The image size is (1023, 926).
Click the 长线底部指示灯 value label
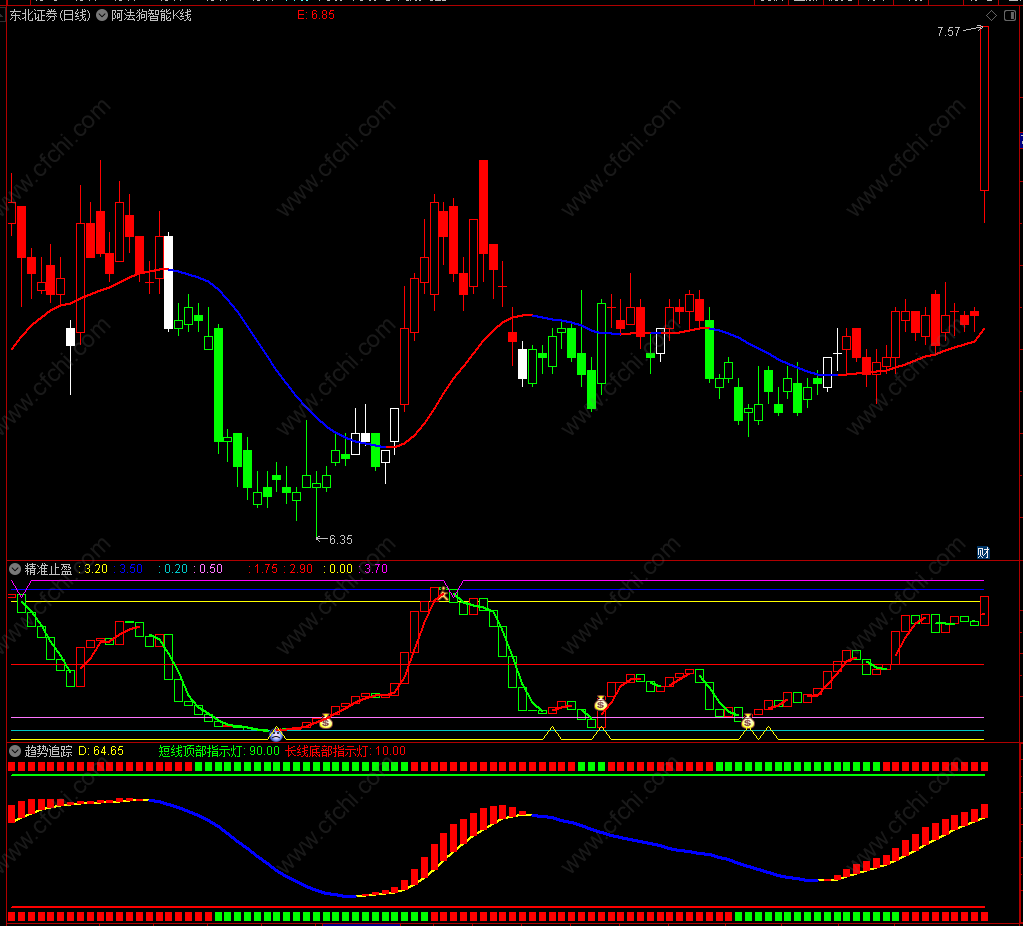[345, 751]
